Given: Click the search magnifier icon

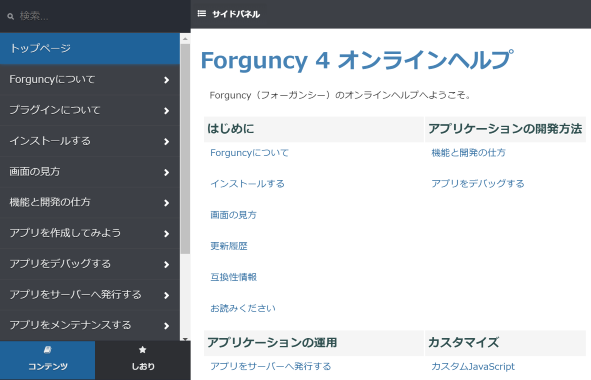Looking at the screenshot, I should pyautogui.click(x=11, y=17).
